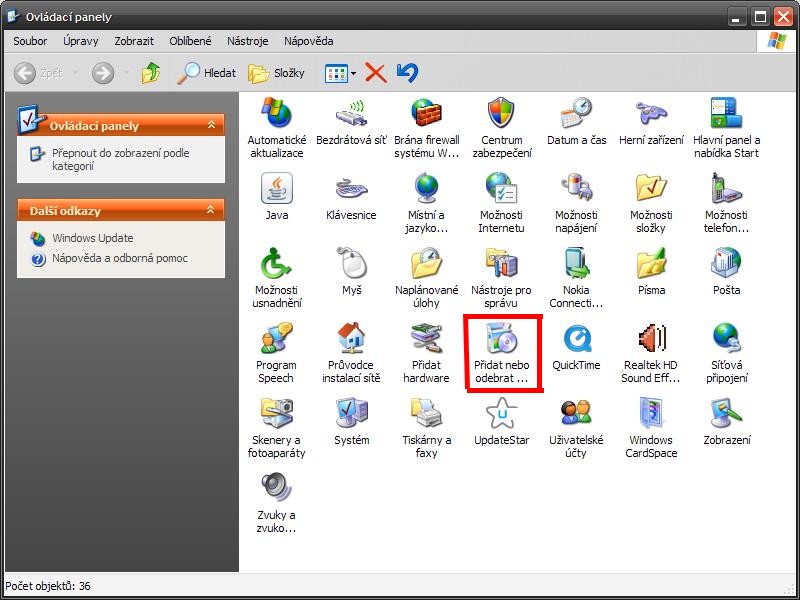Open the Back button history dropdown arrow
Image resolution: width=800 pixels, height=600 pixels.
73,73
